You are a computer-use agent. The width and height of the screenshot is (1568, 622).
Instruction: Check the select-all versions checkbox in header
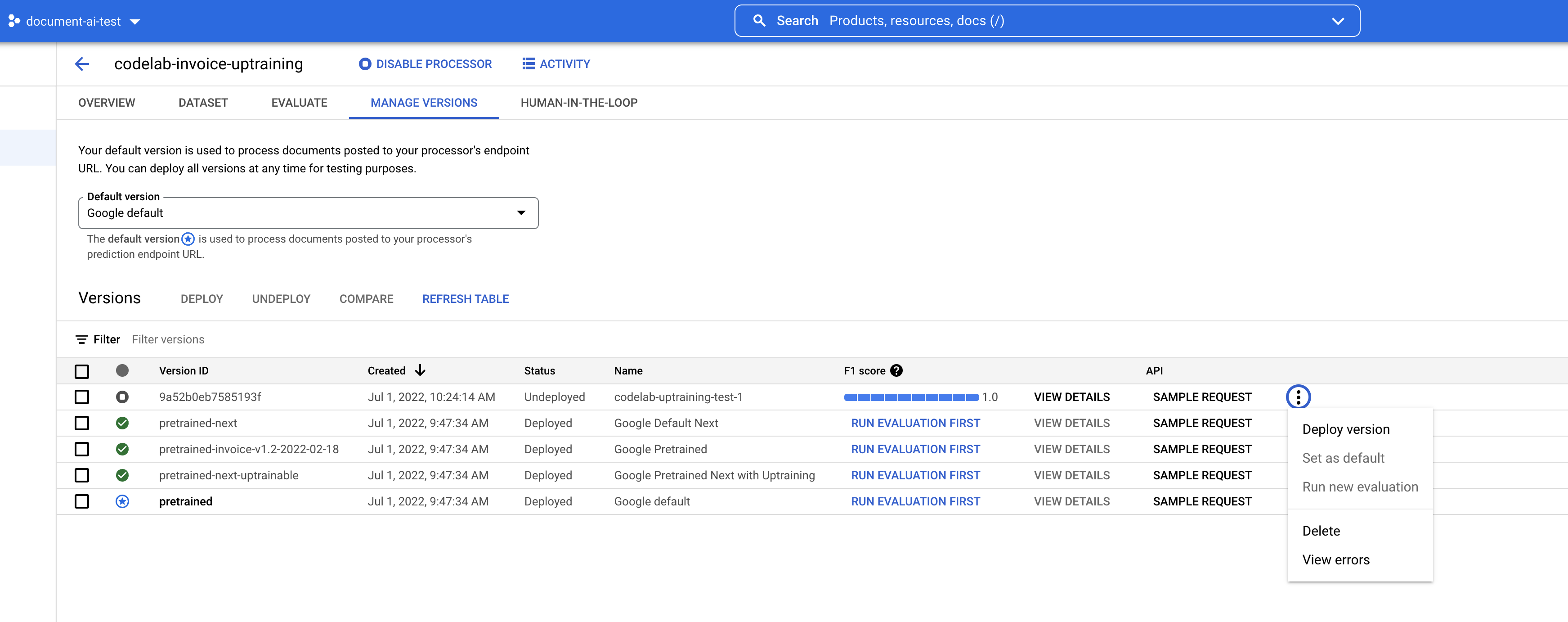(81, 371)
